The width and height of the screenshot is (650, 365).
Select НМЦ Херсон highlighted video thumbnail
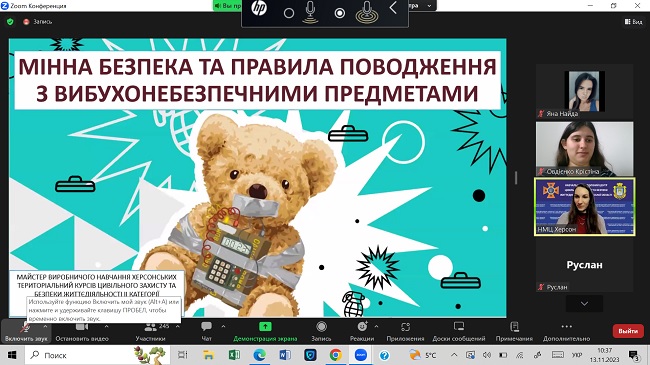pyautogui.click(x=585, y=207)
